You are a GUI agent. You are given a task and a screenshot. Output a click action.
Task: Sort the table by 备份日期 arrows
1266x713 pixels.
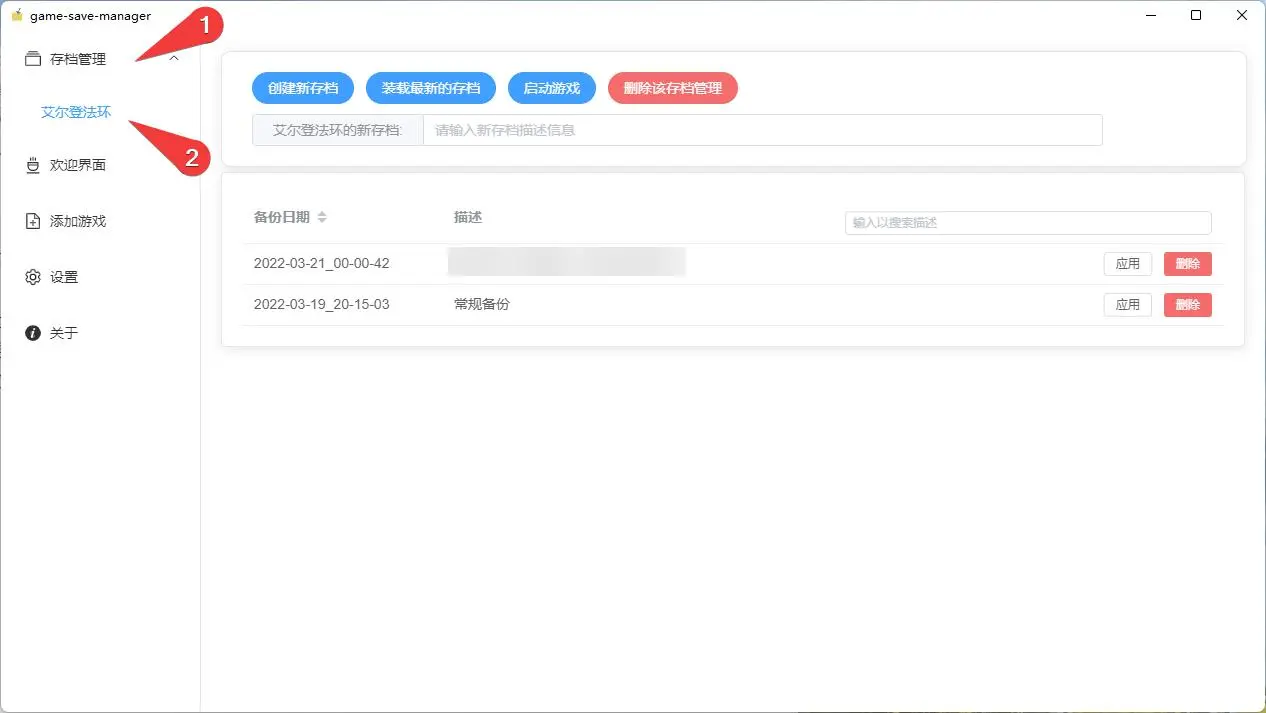(322, 217)
